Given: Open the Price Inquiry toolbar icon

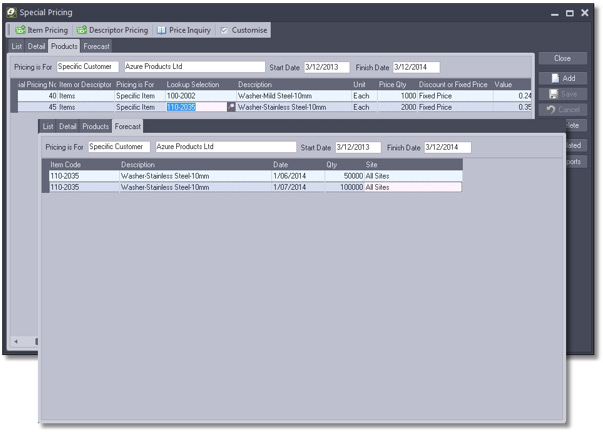Looking at the screenshot, I should tap(163, 30).
